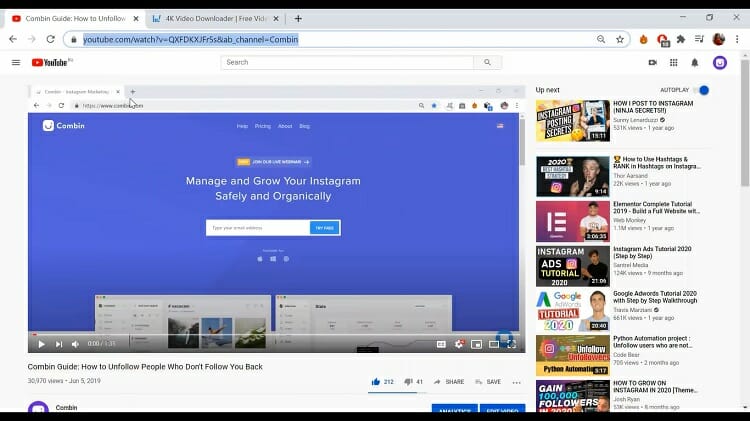Open Instagram Ads Tutorial 2020 title
This screenshot has width=750, height=421.
coord(652,253)
